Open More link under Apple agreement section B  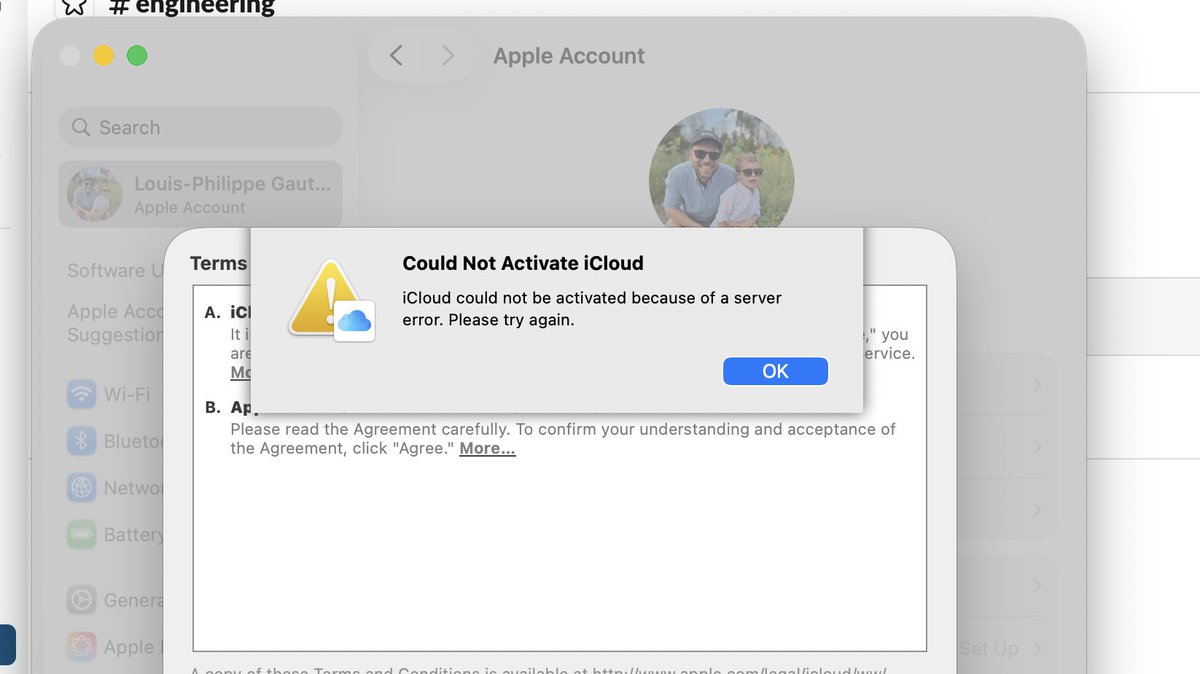(487, 449)
